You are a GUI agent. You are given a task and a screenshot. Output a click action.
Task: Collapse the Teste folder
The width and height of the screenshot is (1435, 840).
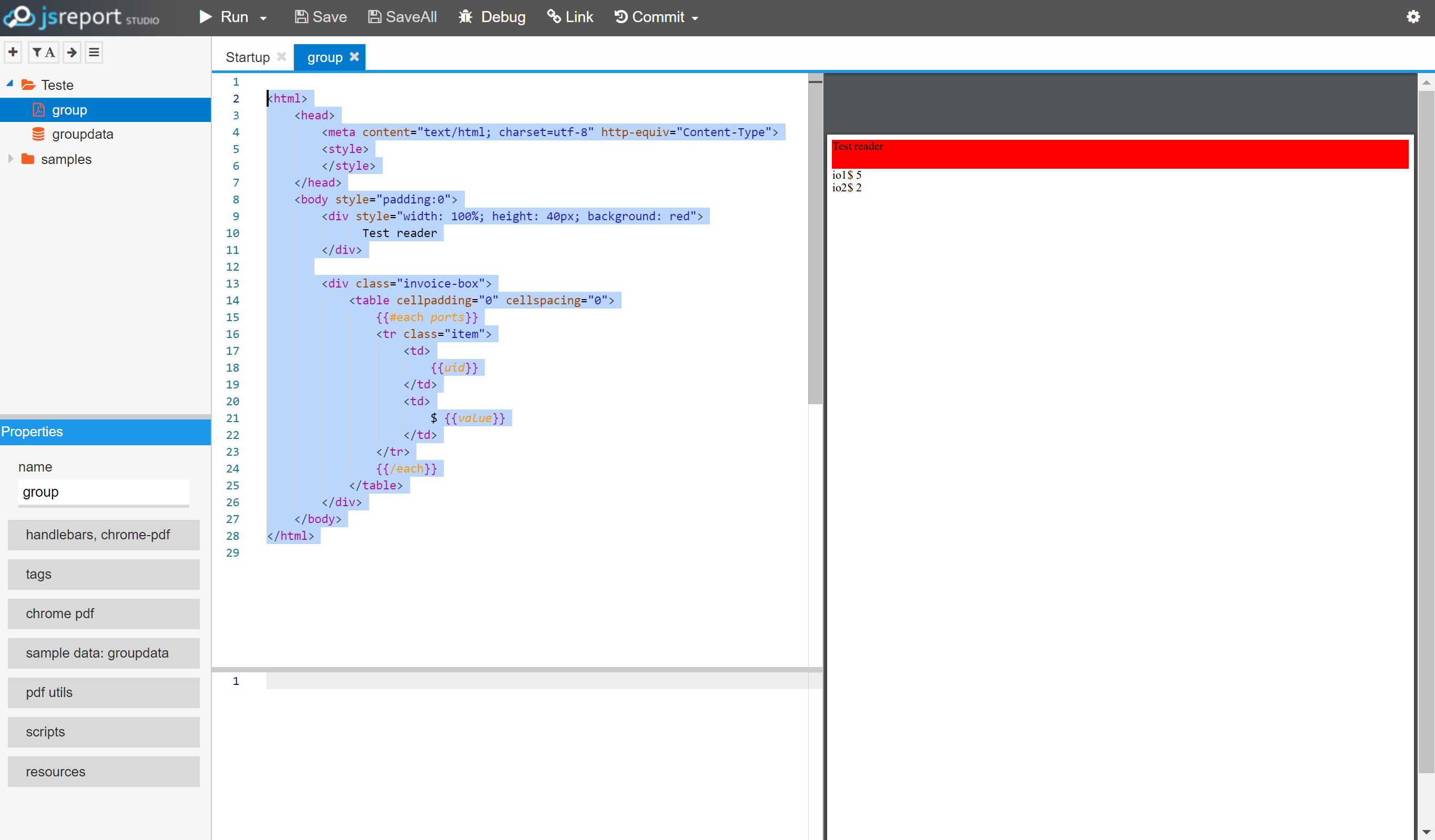9,83
